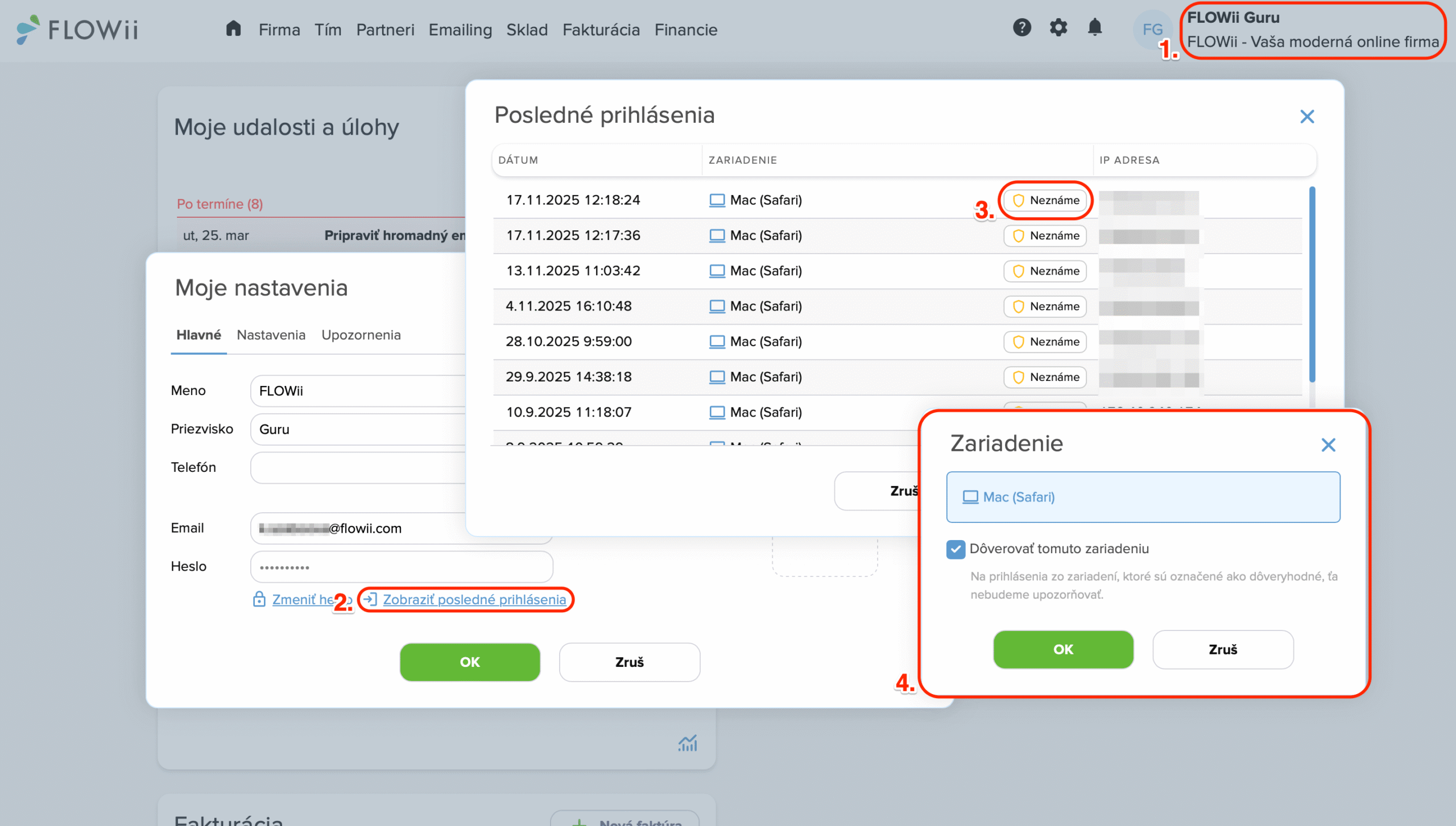Open notifications bell icon

[1094, 27]
